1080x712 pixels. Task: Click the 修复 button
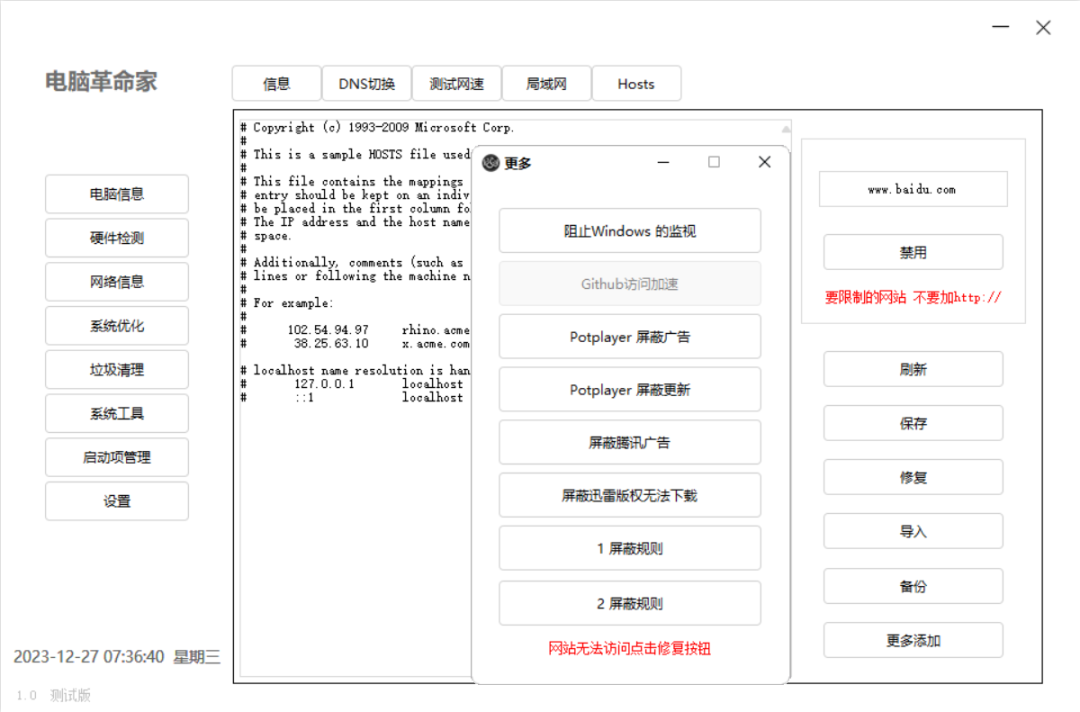(913, 477)
